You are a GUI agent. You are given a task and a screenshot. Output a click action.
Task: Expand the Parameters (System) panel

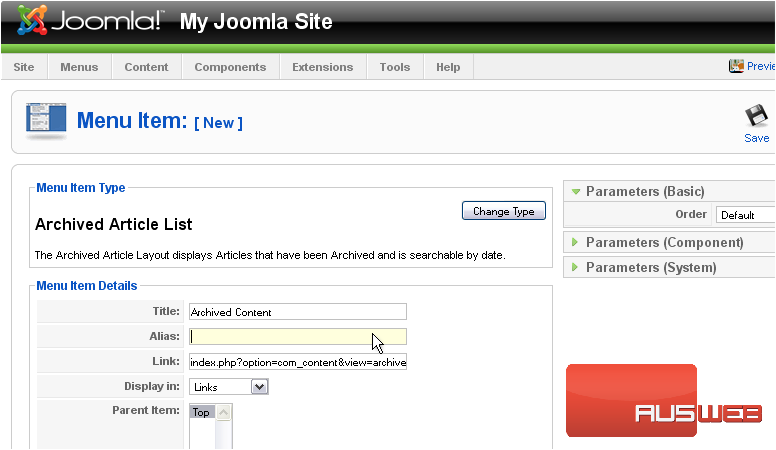[669, 267]
